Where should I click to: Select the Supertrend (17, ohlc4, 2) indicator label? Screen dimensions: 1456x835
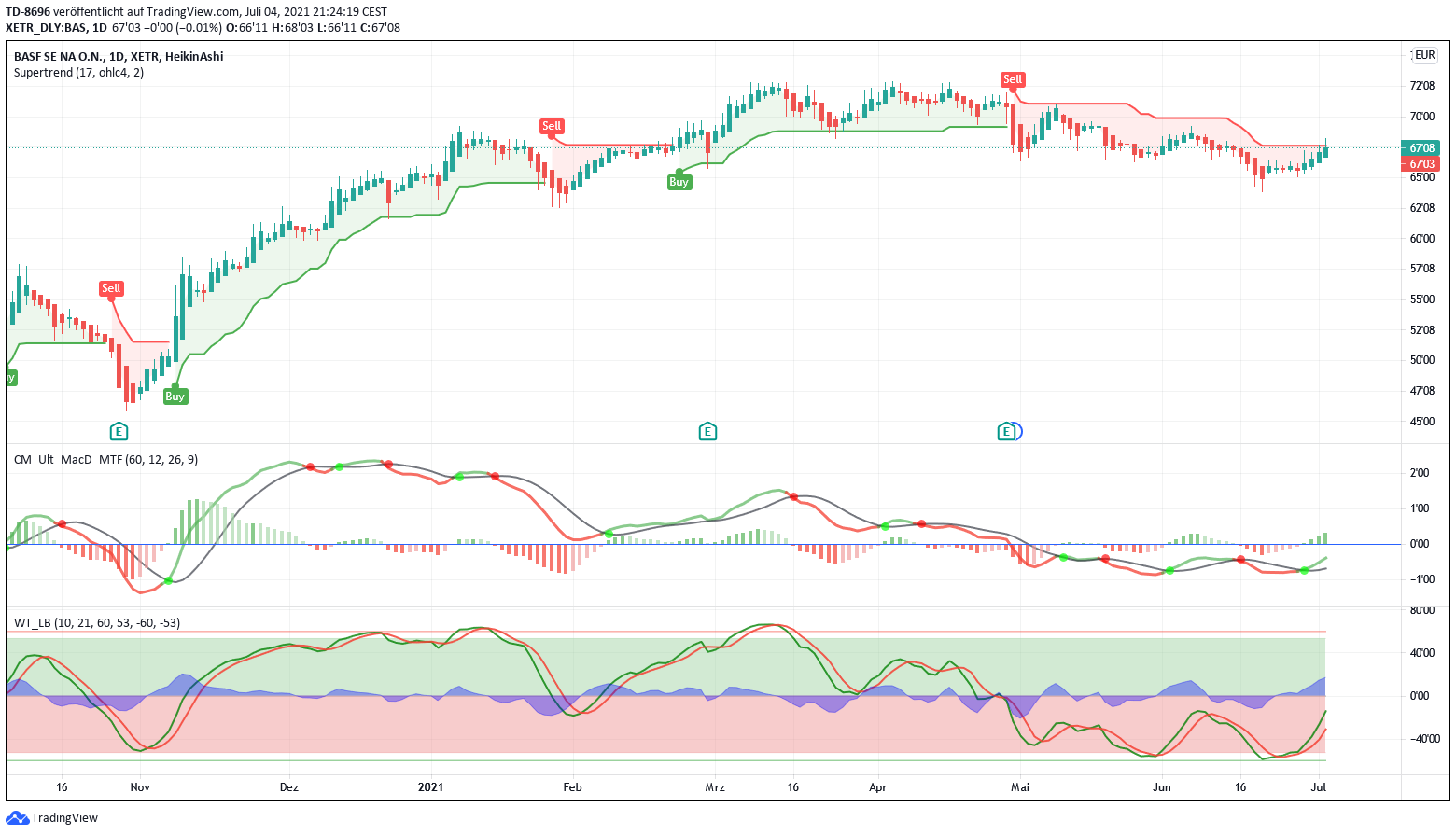(78, 71)
